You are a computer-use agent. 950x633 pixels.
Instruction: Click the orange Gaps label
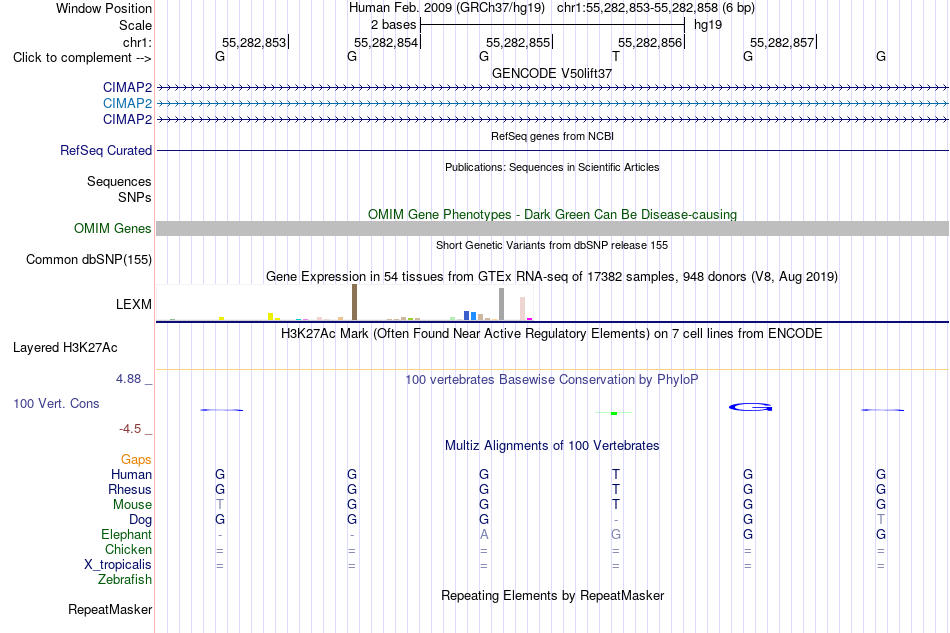coord(136,460)
